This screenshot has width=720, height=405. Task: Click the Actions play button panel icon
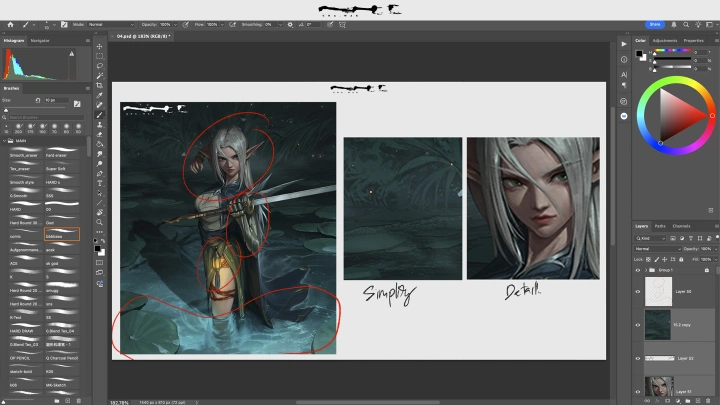pyautogui.click(x=624, y=44)
